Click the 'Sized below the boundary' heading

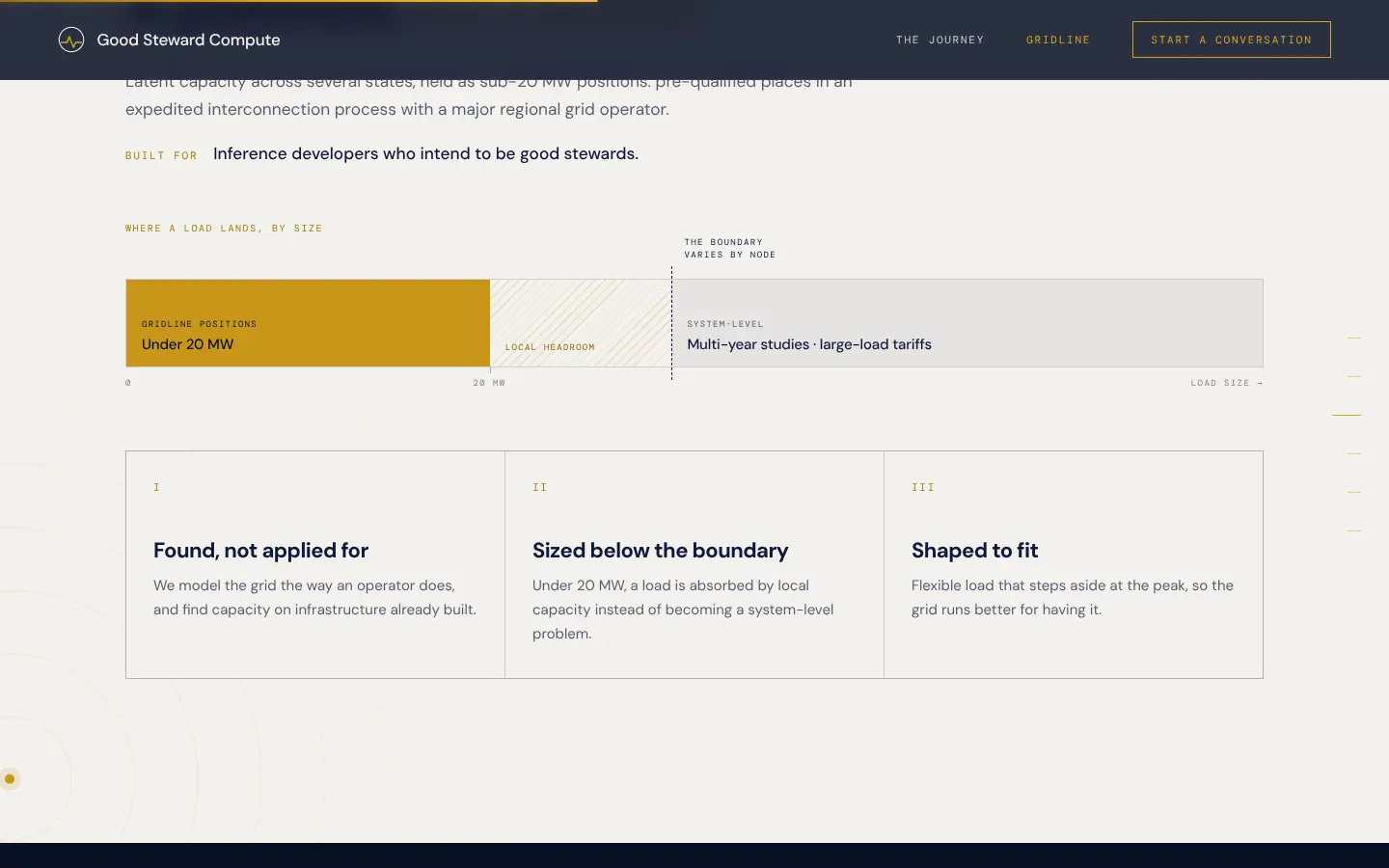(x=660, y=551)
